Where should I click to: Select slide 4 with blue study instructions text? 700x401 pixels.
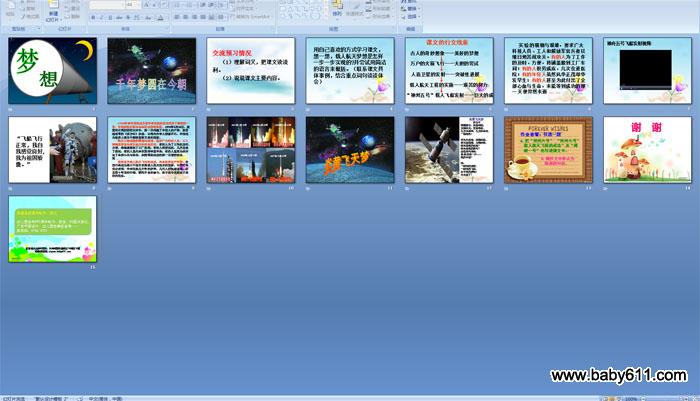click(350, 71)
